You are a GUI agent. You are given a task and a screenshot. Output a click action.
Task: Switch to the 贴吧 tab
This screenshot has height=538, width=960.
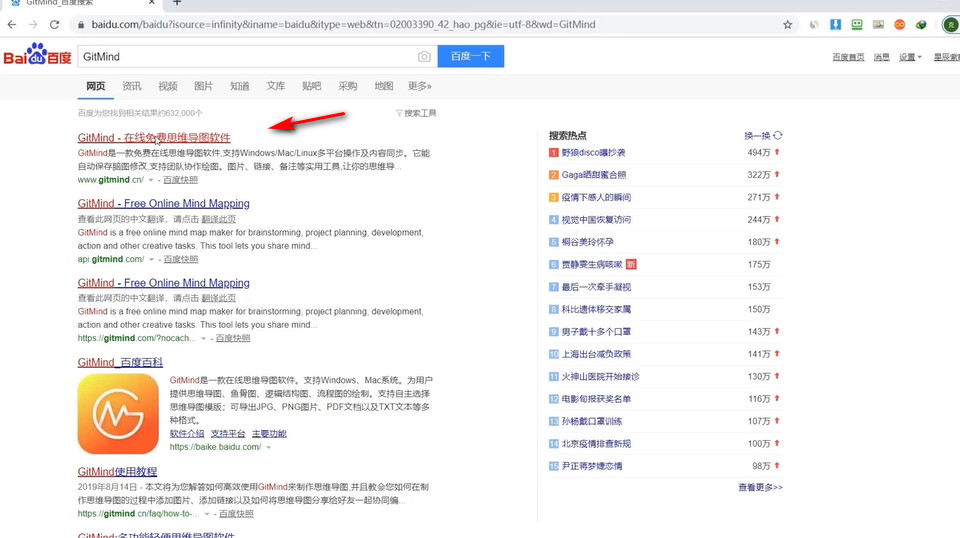[x=312, y=86]
